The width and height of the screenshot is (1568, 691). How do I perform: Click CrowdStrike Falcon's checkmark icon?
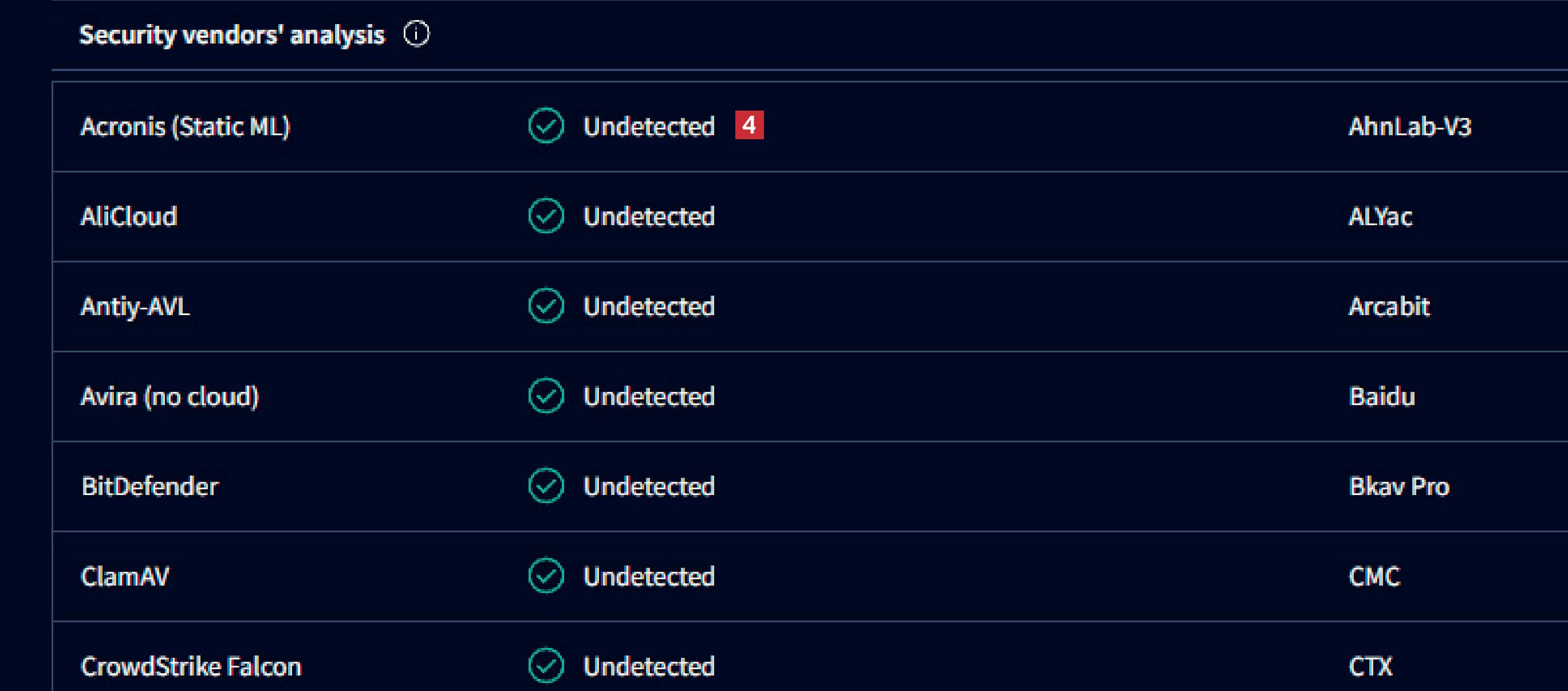[x=546, y=666]
